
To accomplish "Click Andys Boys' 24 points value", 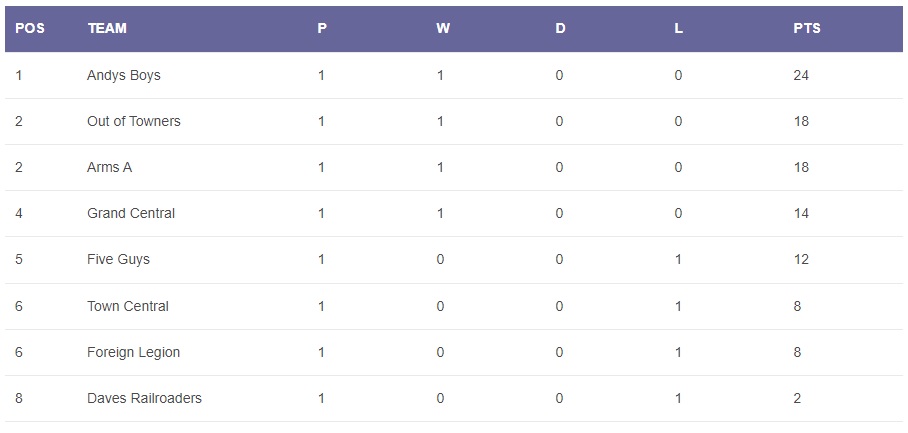I will pos(801,75).
